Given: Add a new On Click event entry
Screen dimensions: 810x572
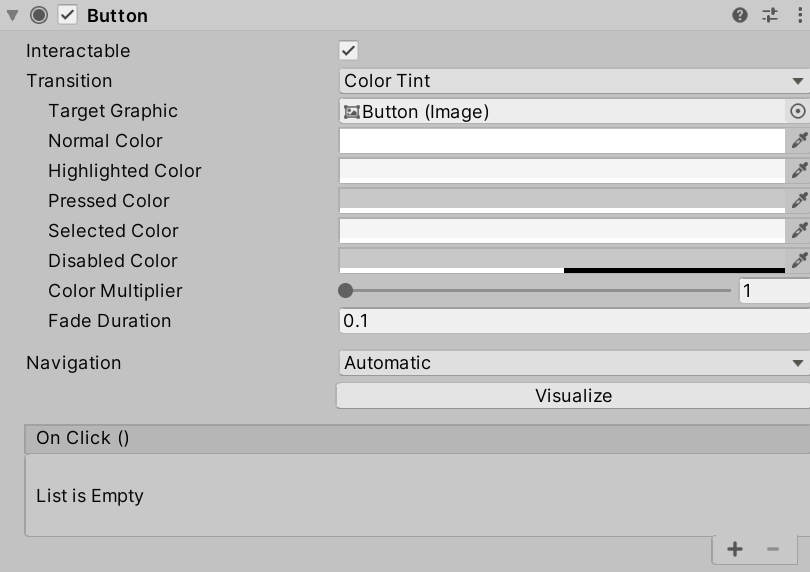Looking at the screenshot, I should 735,549.
